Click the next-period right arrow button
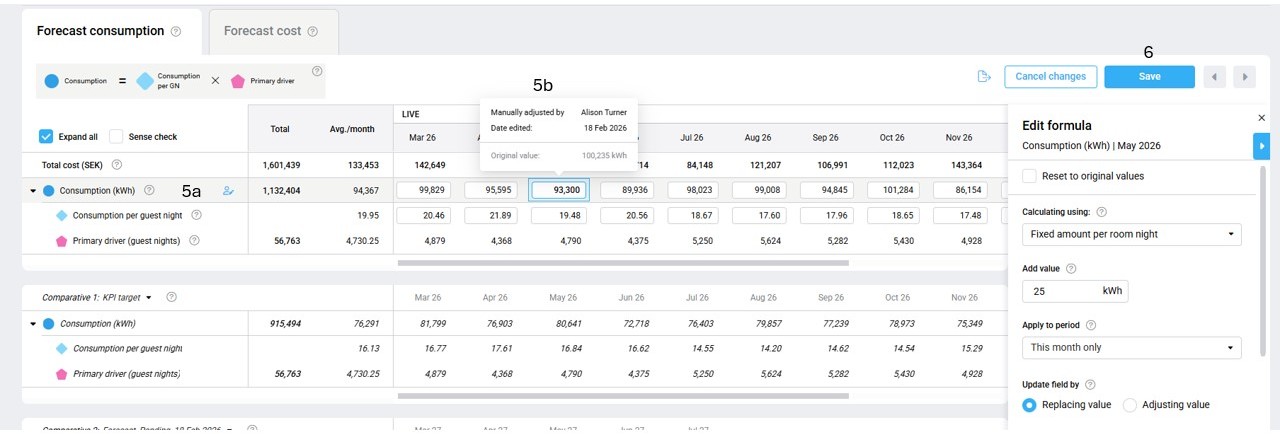The height and width of the screenshot is (434, 1280). (1244, 77)
